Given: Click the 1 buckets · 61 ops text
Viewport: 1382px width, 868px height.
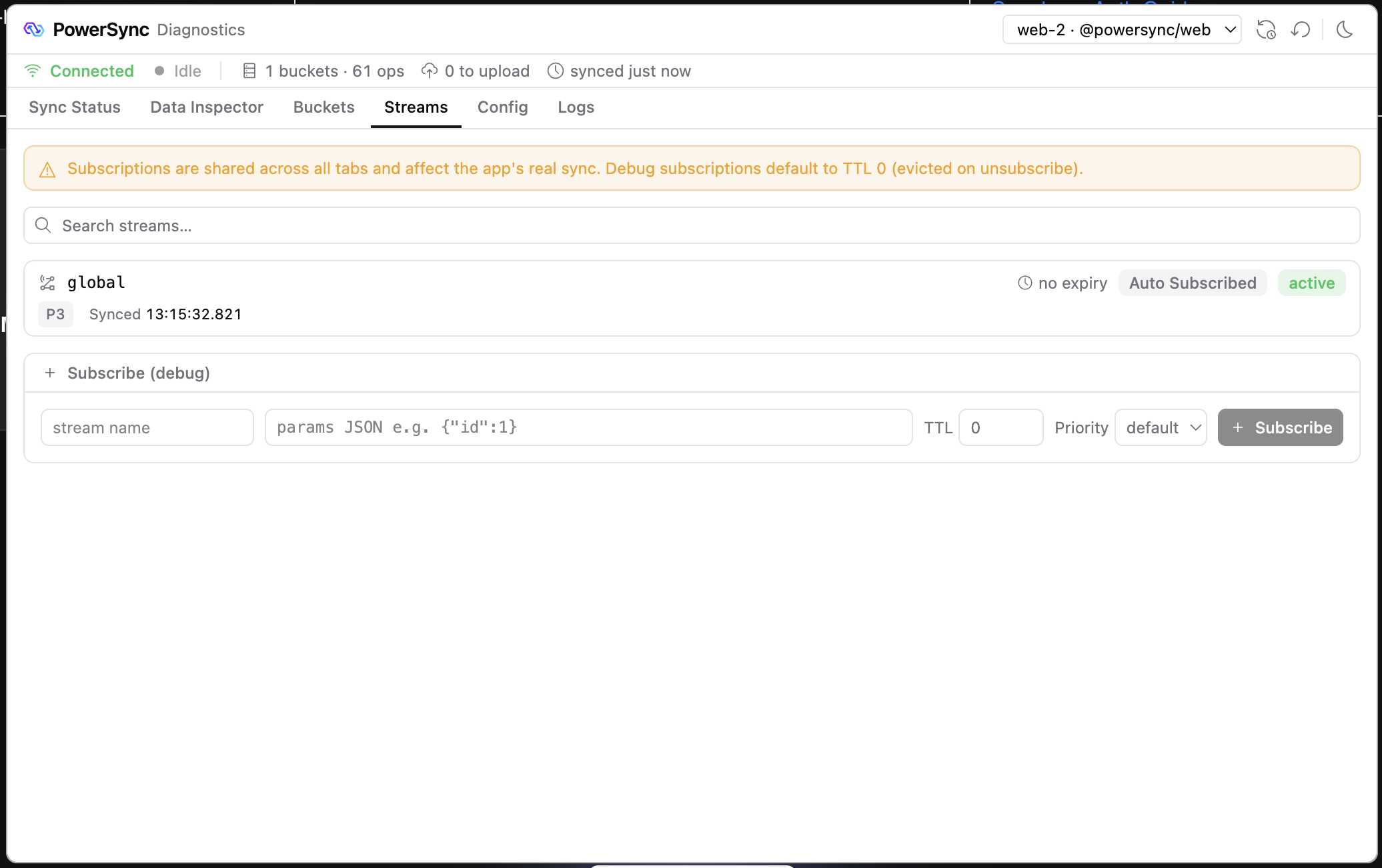Looking at the screenshot, I should (x=335, y=71).
